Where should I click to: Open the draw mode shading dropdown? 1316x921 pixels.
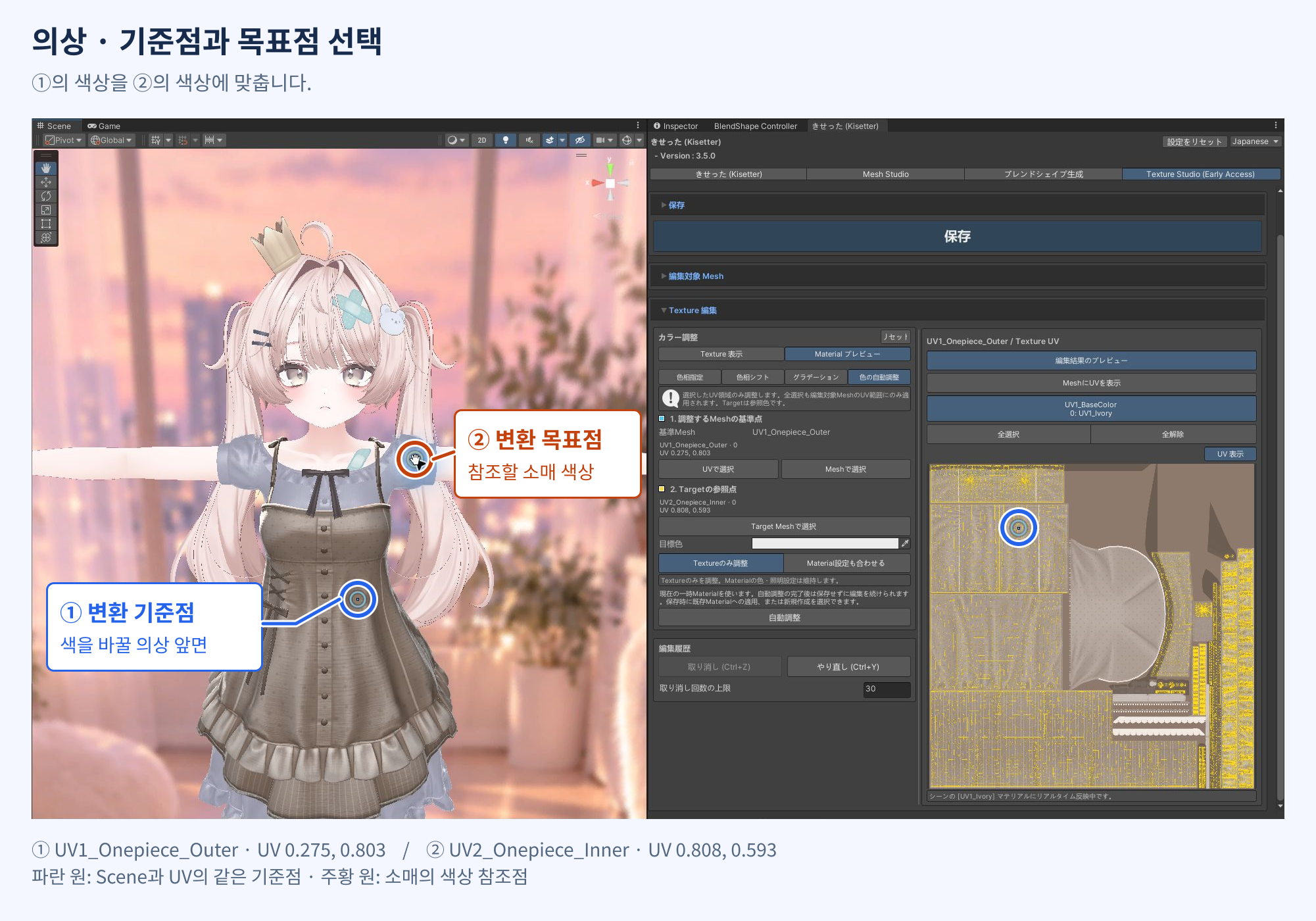tap(456, 140)
